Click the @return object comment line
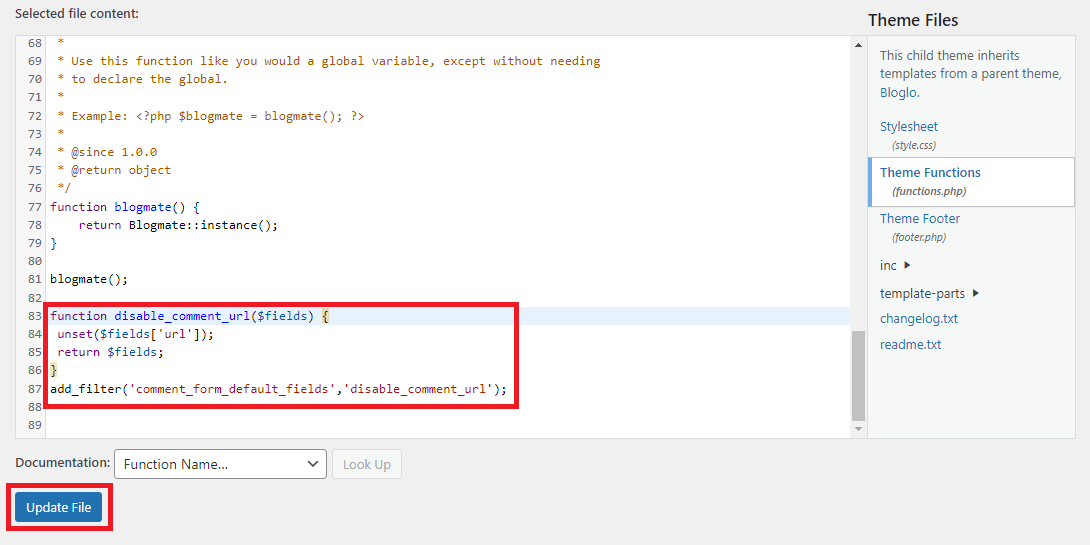 [x=114, y=170]
